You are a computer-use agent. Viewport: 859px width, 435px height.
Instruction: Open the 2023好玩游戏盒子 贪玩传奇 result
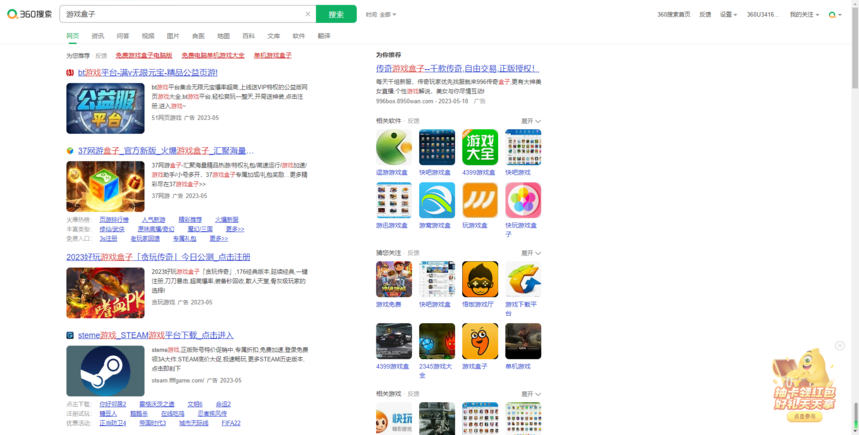[158, 257]
